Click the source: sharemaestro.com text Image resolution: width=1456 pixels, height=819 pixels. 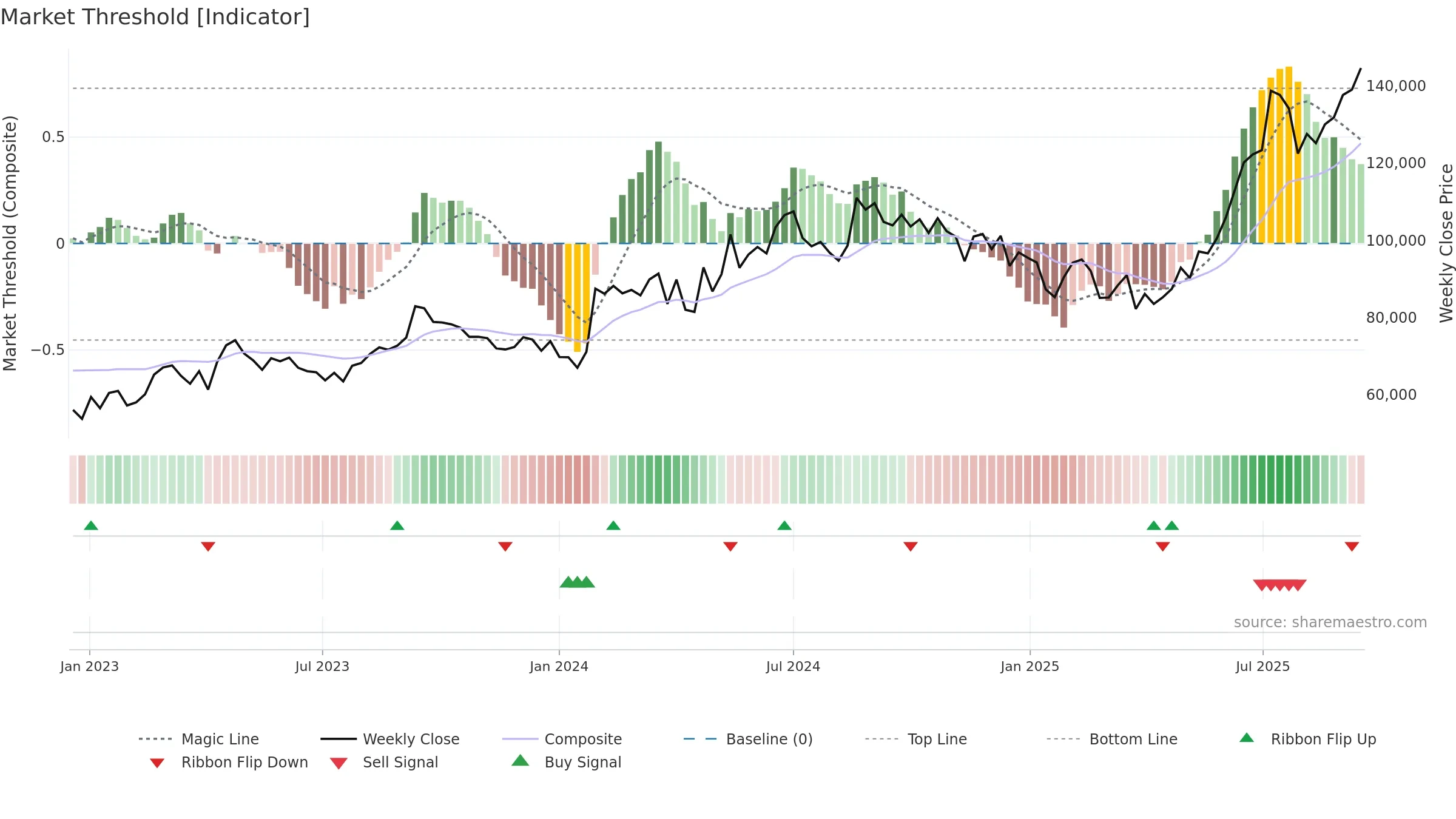[1330, 622]
